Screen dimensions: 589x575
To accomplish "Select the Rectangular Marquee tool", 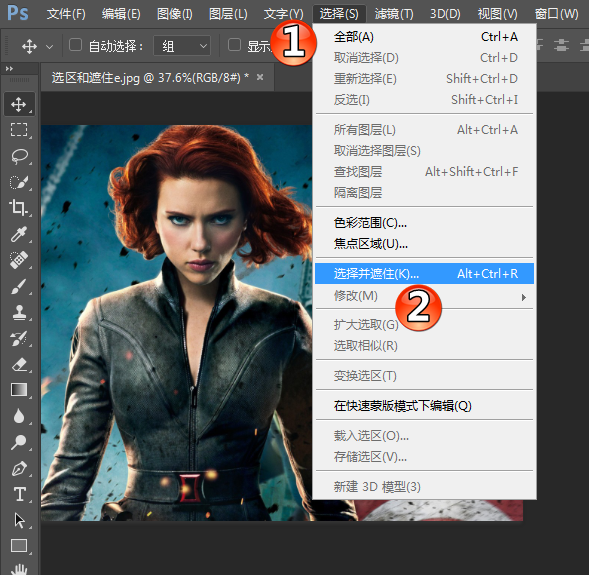I will click(x=19, y=130).
